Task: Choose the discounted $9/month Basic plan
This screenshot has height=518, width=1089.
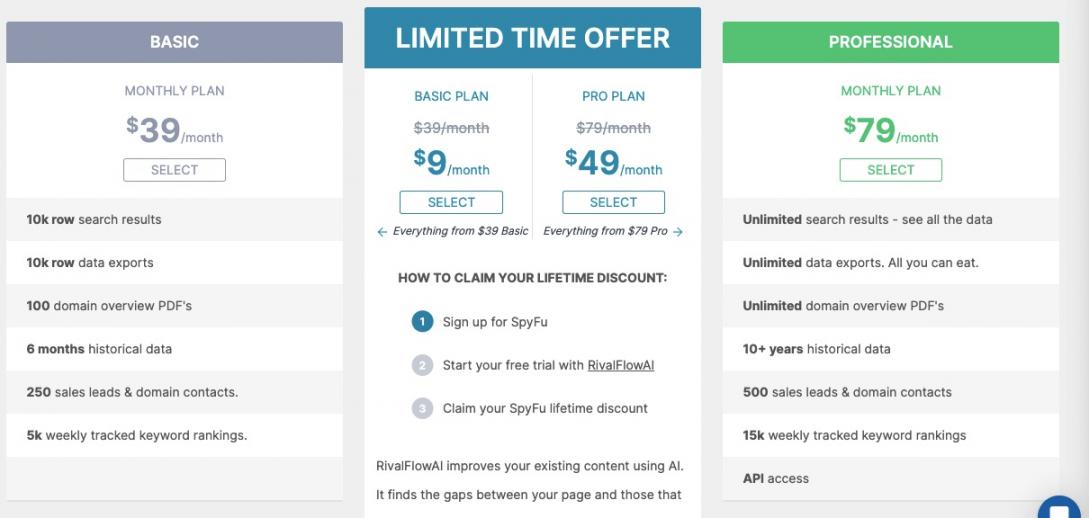Action: pyautogui.click(x=451, y=202)
